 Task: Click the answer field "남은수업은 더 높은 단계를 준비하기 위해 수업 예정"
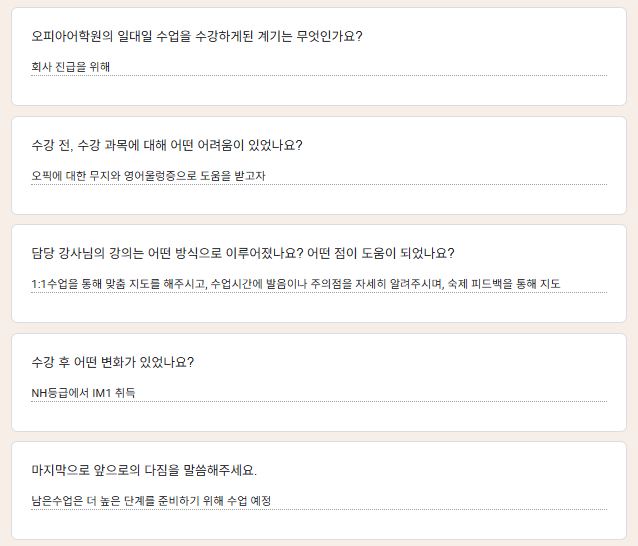[318, 501]
